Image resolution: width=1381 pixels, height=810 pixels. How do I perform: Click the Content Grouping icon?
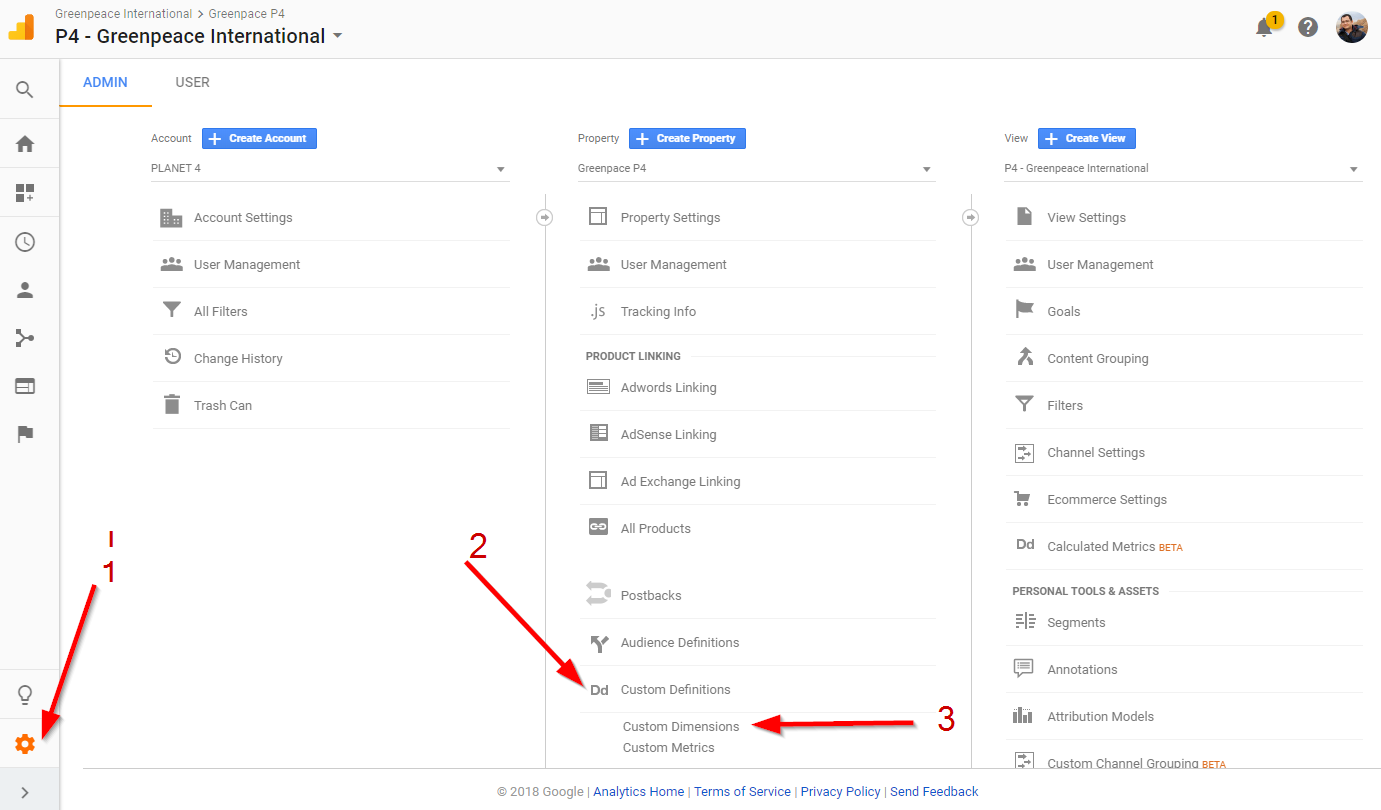click(1024, 357)
